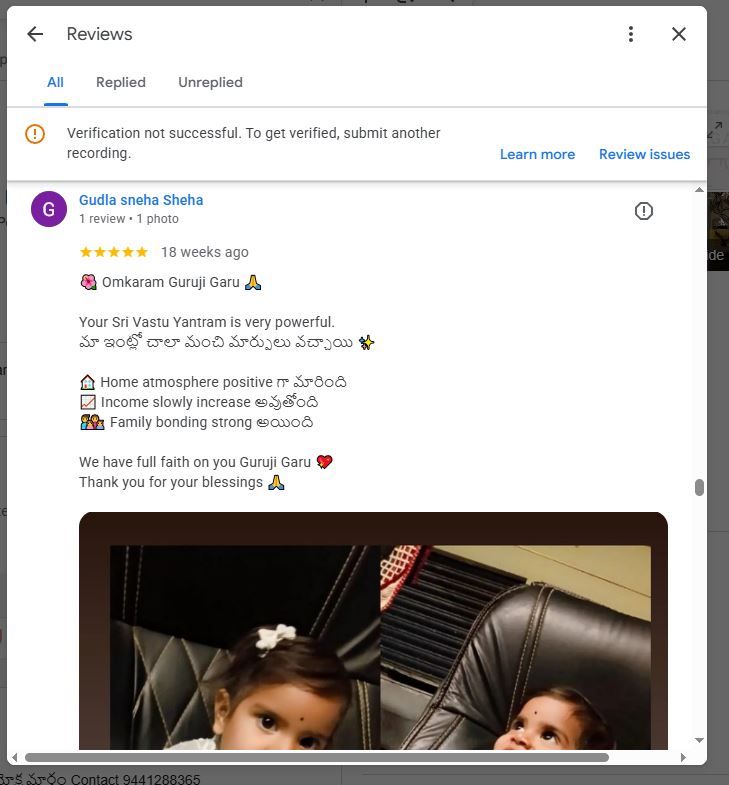Screen dimensions: 729x785
Task: Click the Reviews dialog title
Action: click(100, 34)
